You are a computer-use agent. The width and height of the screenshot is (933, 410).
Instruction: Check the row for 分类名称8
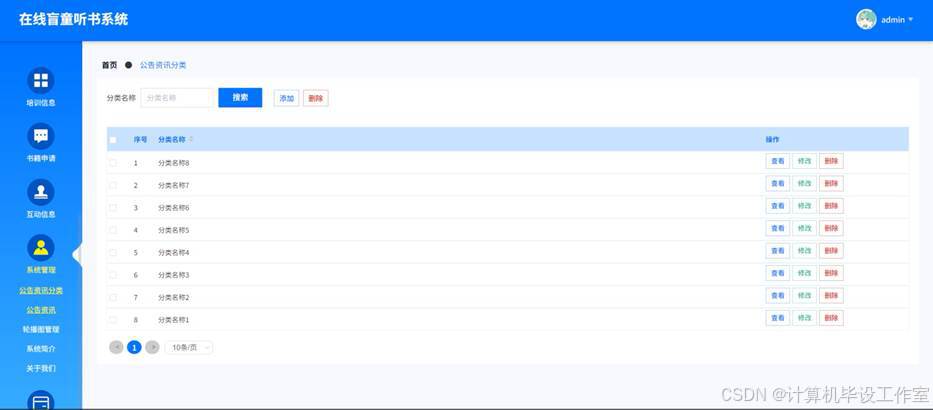click(113, 162)
